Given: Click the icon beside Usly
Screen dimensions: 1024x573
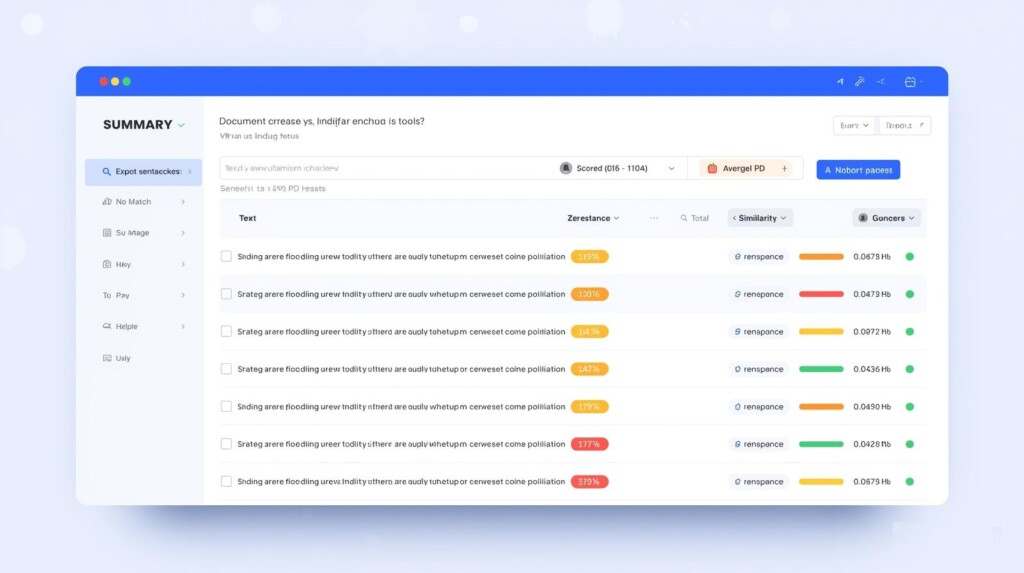Looking at the screenshot, I should [106, 358].
